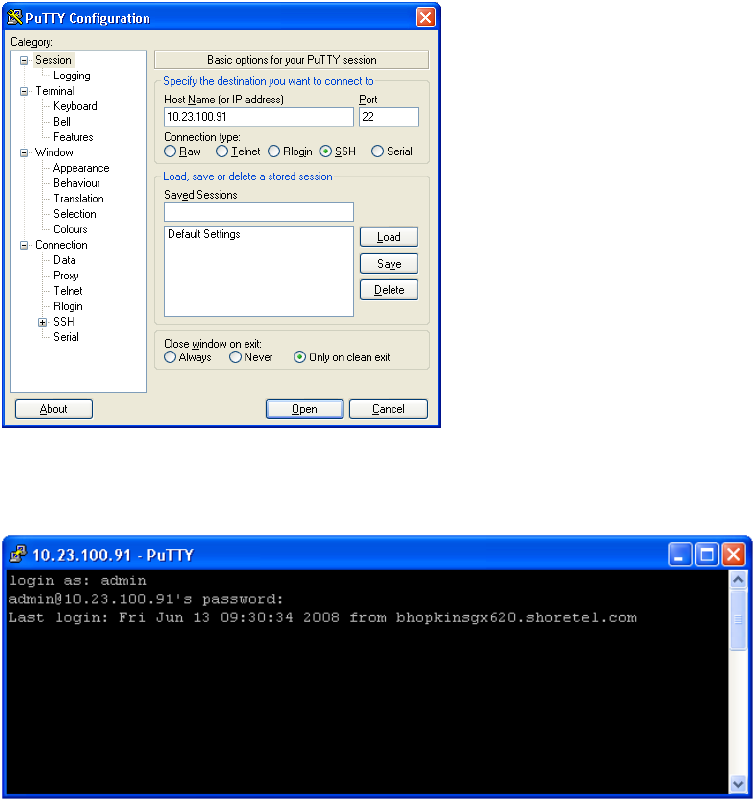This screenshot has height=801, width=755.
Task: Focus the Host Name field
Action: pyautogui.click(x=258, y=117)
